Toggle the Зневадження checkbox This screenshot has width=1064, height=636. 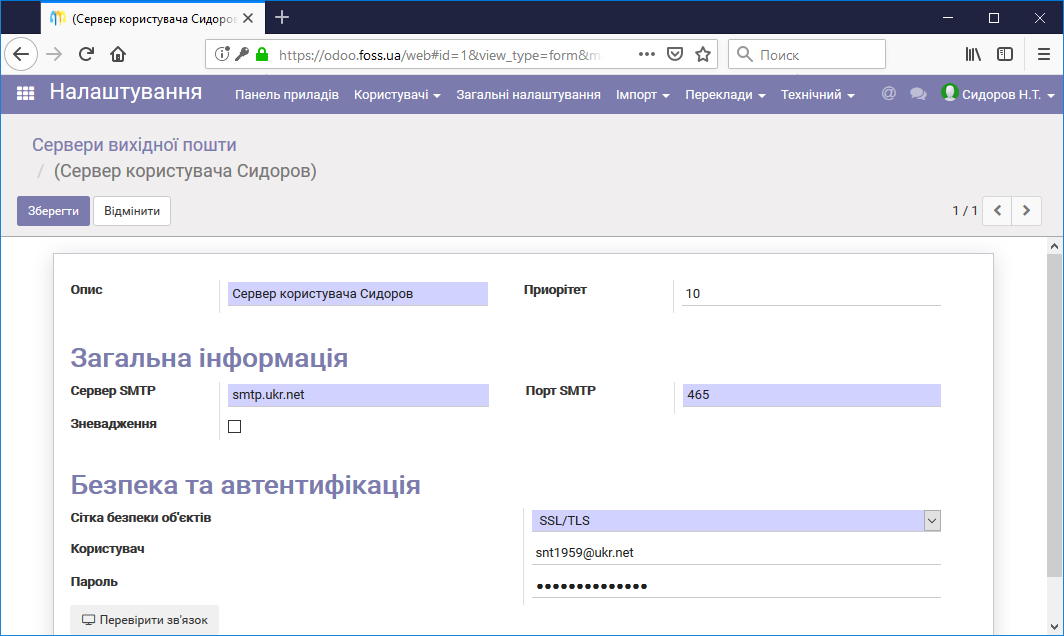[234, 426]
